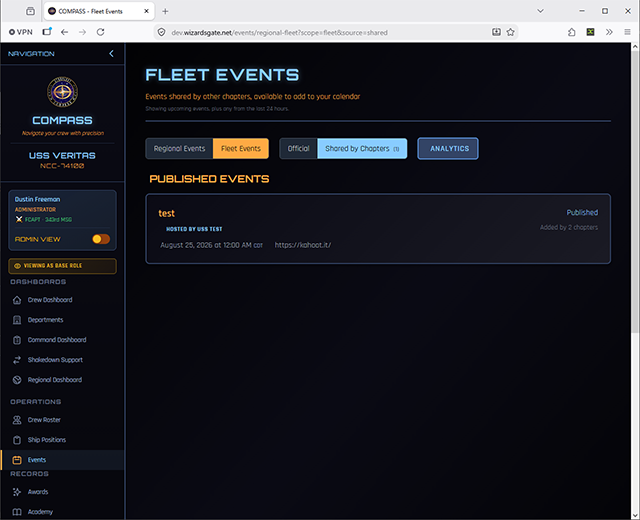This screenshot has height=520, width=640.
Task: Select the Fleet Events tab
Action: 241,149
